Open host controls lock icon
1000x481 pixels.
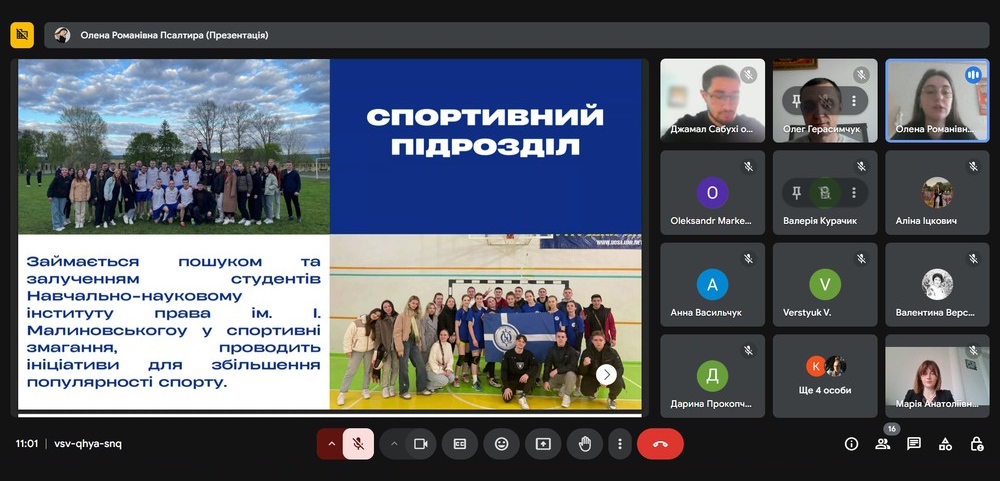pyautogui.click(x=977, y=444)
